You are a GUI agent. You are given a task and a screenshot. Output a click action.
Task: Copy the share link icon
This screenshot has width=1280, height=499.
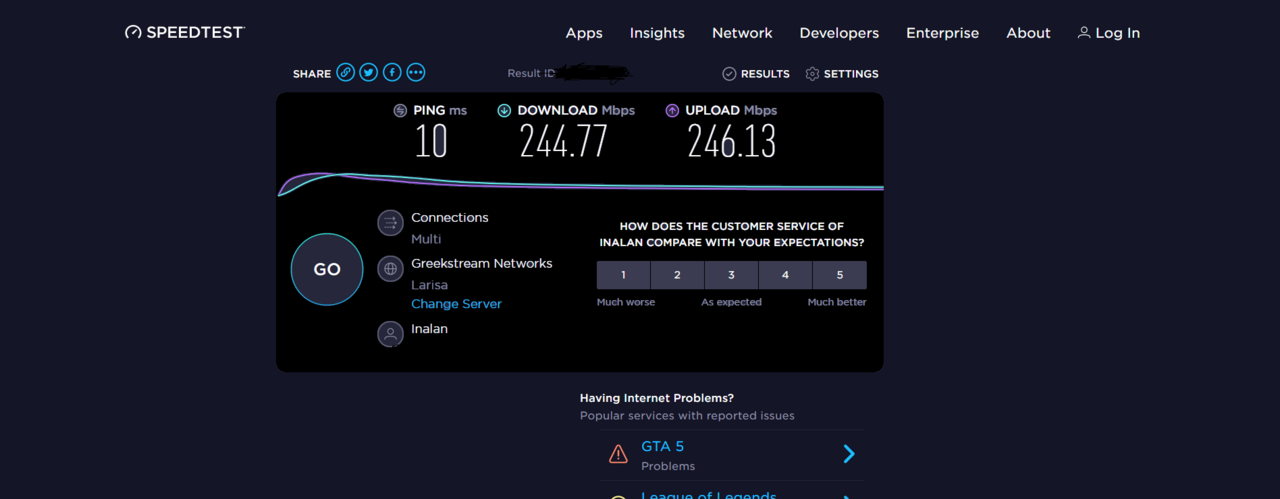click(x=345, y=72)
